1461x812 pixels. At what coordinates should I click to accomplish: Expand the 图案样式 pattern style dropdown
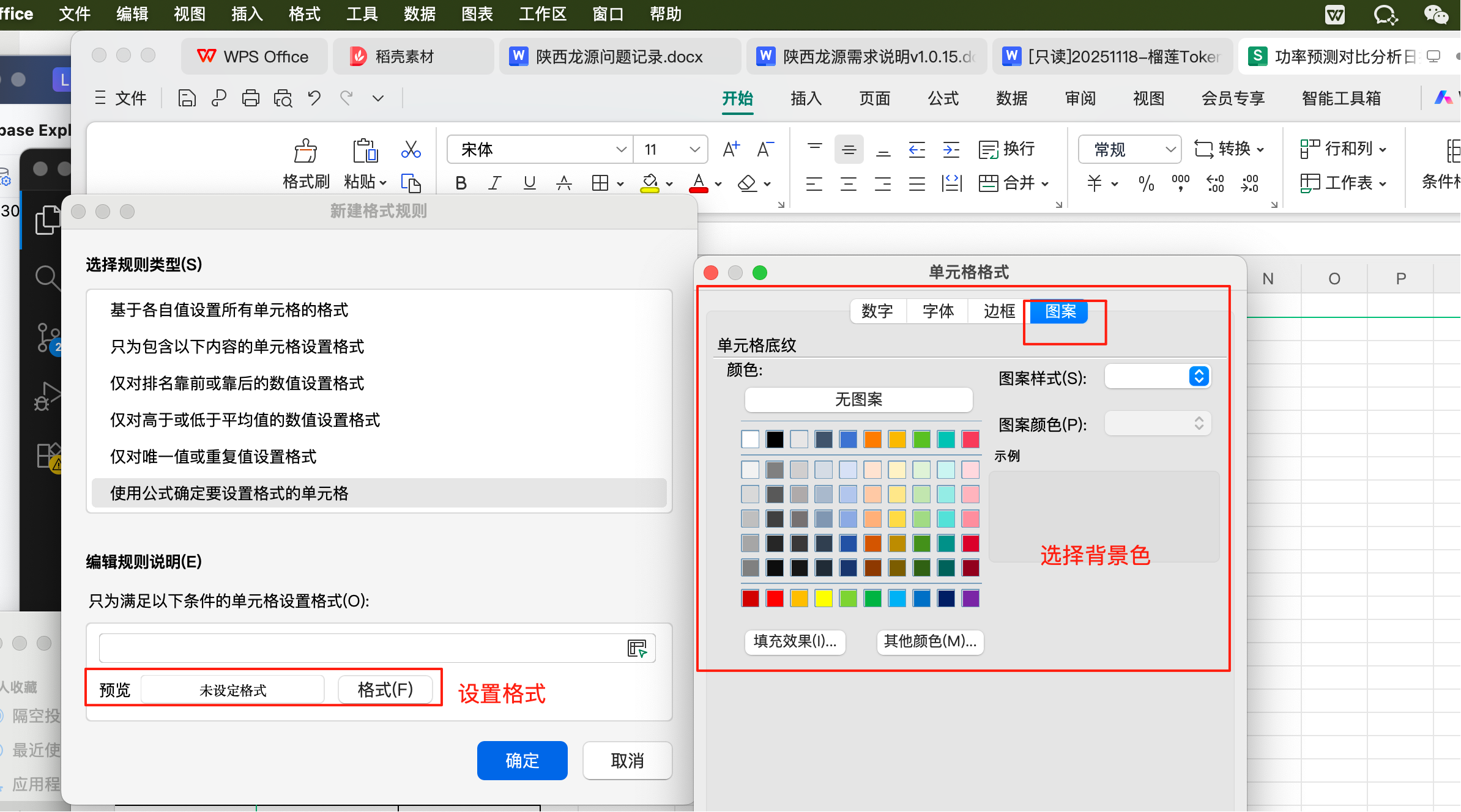tap(1199, 376)
